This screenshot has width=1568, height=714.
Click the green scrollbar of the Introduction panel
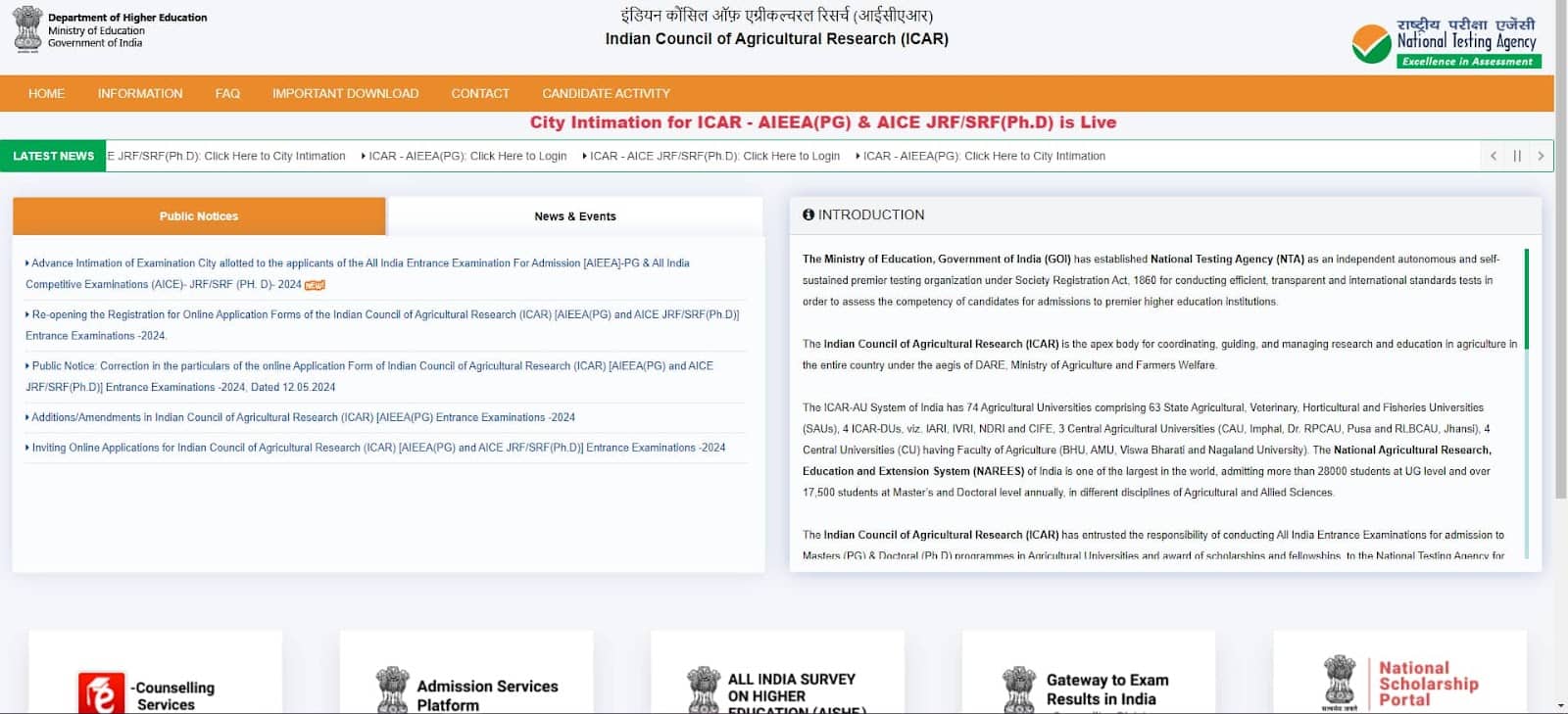click(x=1526, y=299)
